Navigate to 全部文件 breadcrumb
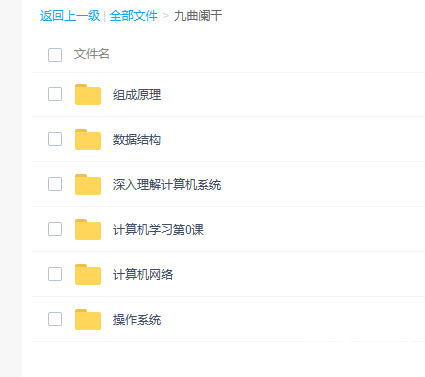The height and width of the screenshot is (377, 425). point(133,16)
